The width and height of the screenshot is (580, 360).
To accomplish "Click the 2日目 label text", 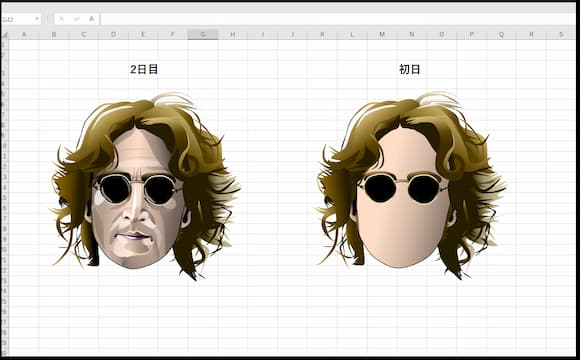I will click(x=144, y=69).
